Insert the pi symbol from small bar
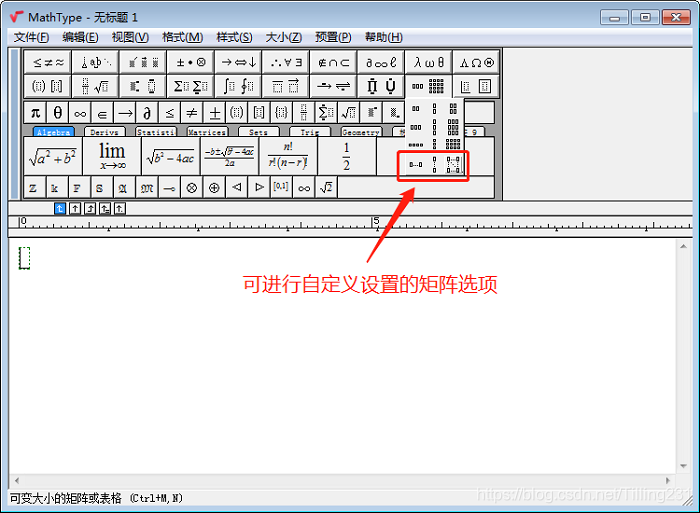Screen dimensions: 700x513 (x=35, y=113)
